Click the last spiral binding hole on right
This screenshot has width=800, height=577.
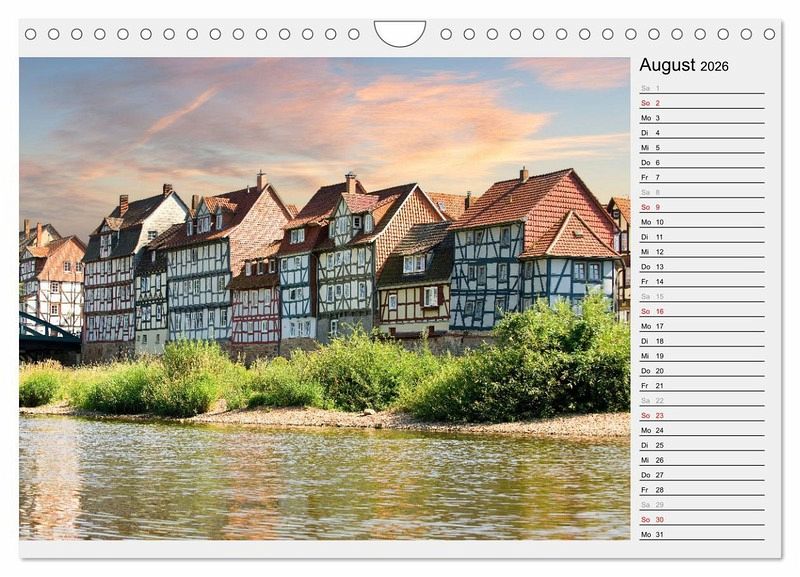769,34
